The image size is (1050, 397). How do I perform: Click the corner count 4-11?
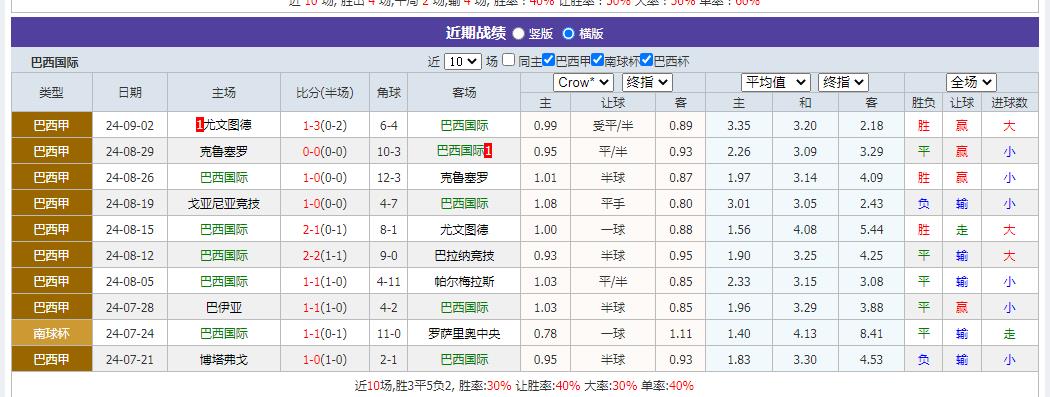(x=388, y=282)
